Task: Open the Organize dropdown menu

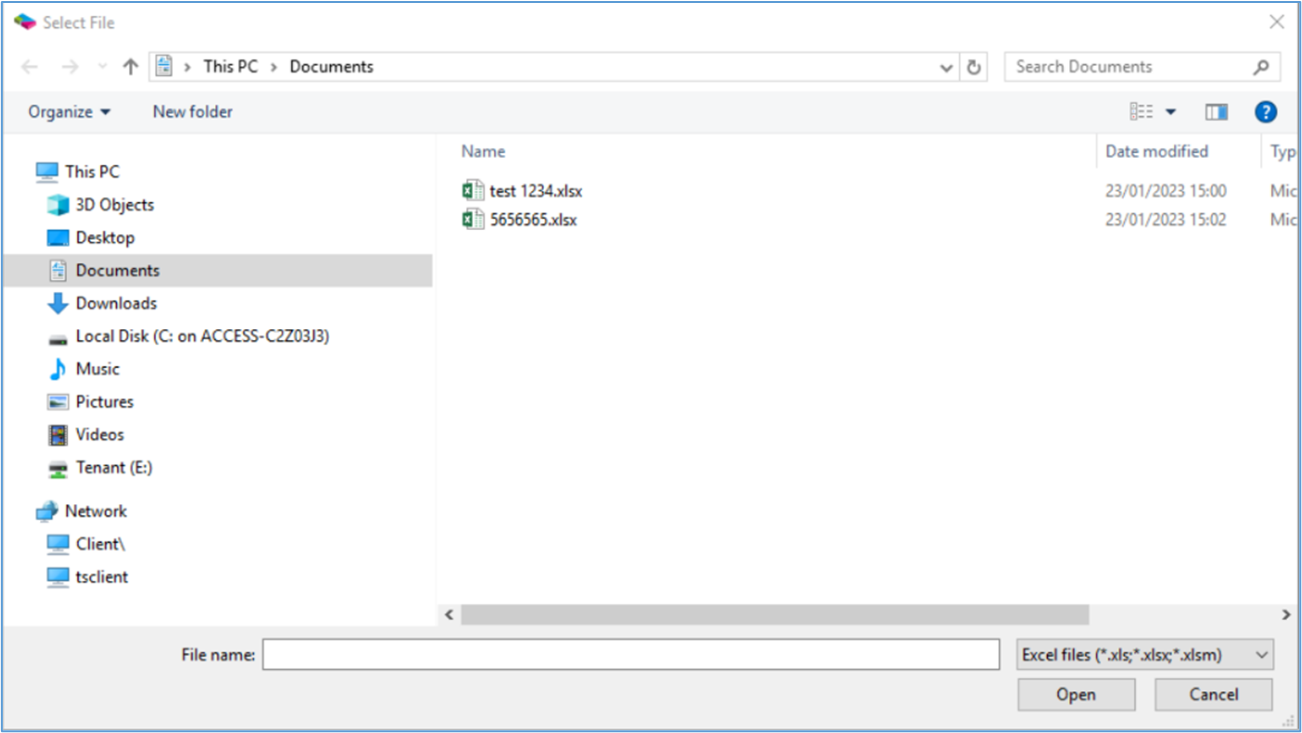Action: tap(66, 112)
